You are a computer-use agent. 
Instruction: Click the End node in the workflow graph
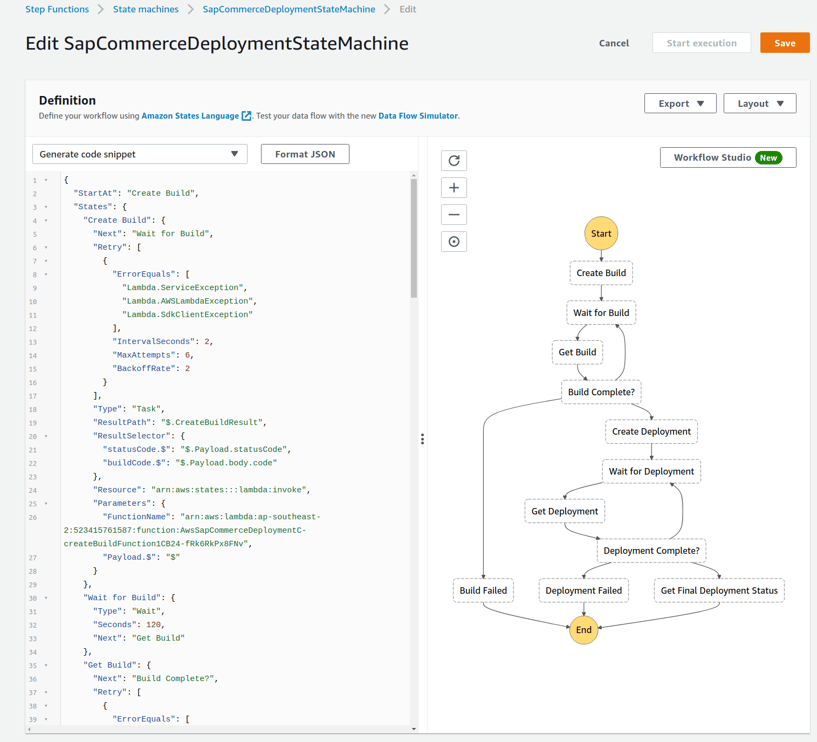point(583,630)
